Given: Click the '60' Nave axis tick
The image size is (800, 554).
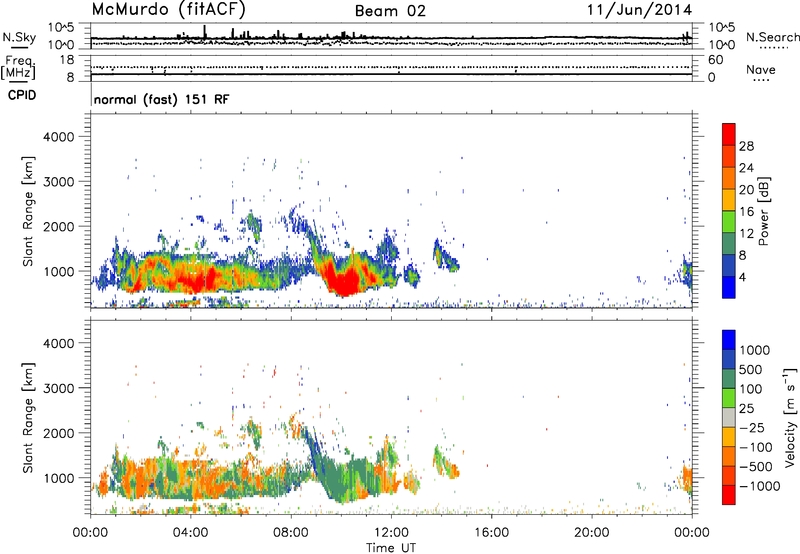Looking at the screenshot, I should click(715, 60).
